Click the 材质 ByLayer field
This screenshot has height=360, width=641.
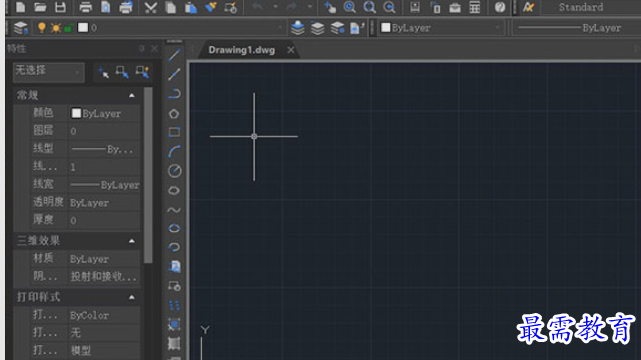[104, 259]
